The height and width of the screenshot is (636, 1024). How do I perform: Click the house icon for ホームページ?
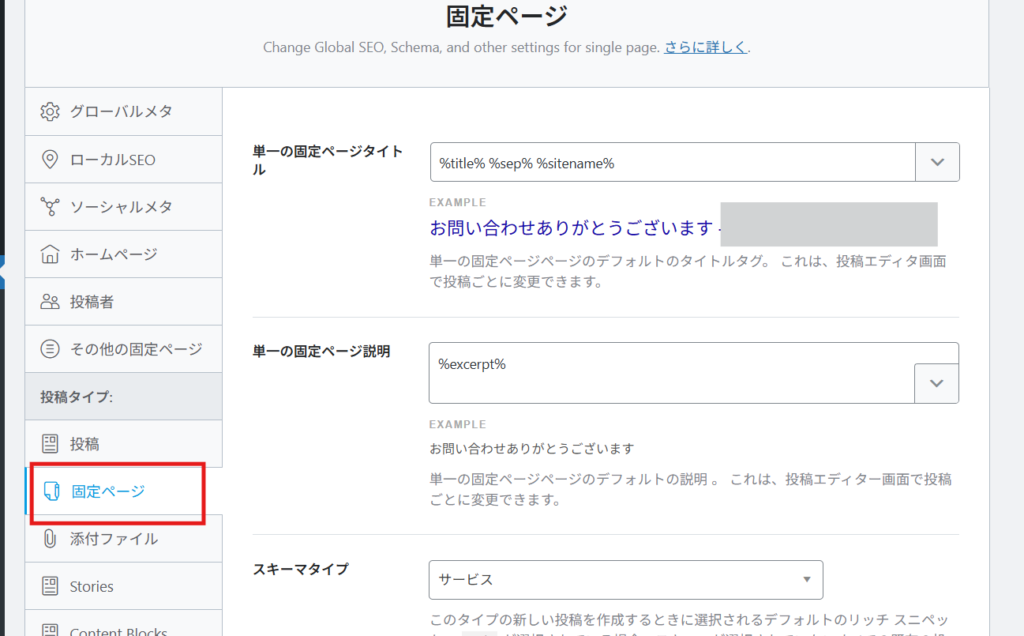(x=50, y=254)
